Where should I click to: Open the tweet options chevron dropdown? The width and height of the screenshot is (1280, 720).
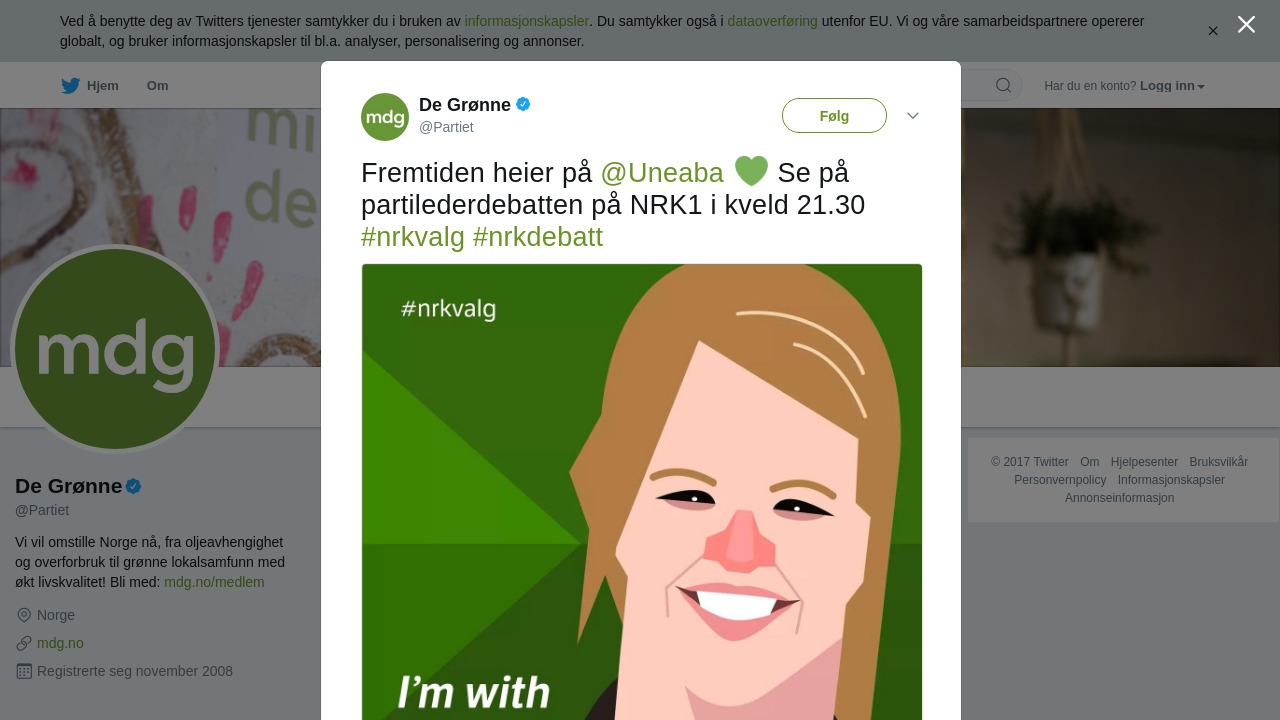pyautogui.click(x=913, y=116)
